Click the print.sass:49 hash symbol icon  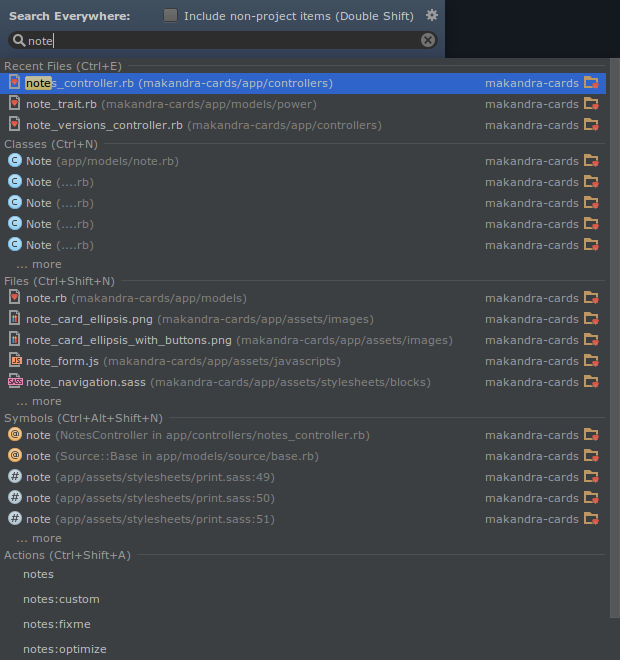point(15,477)
